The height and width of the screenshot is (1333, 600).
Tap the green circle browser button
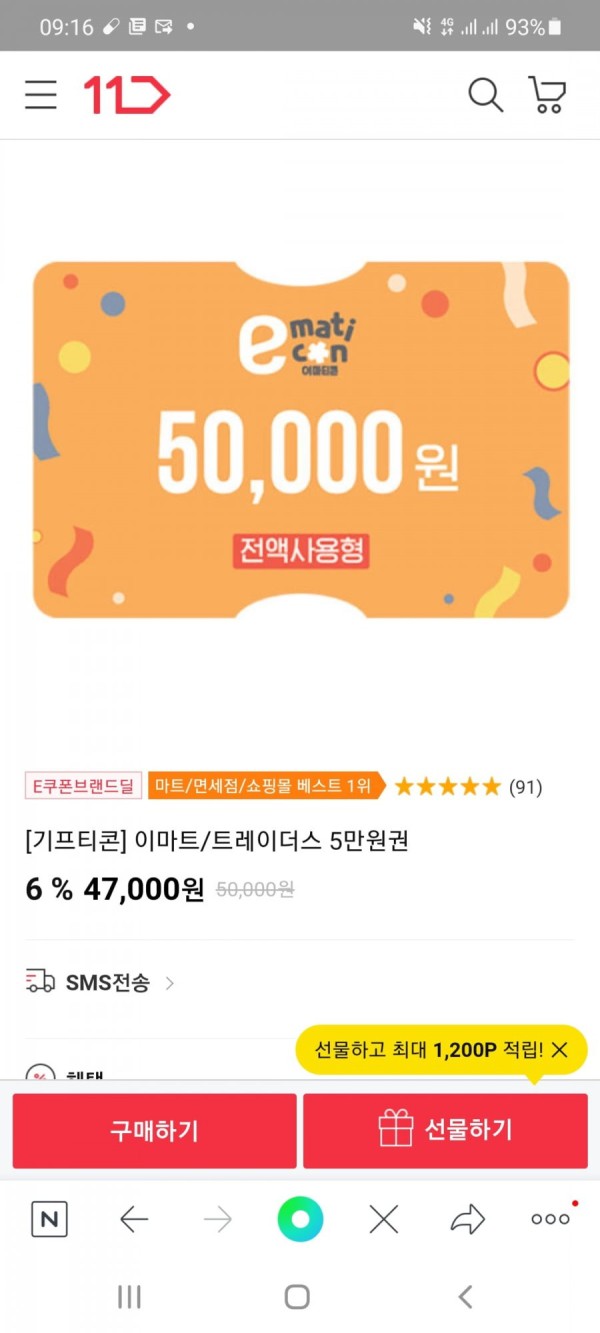[x=300, y=1218]
